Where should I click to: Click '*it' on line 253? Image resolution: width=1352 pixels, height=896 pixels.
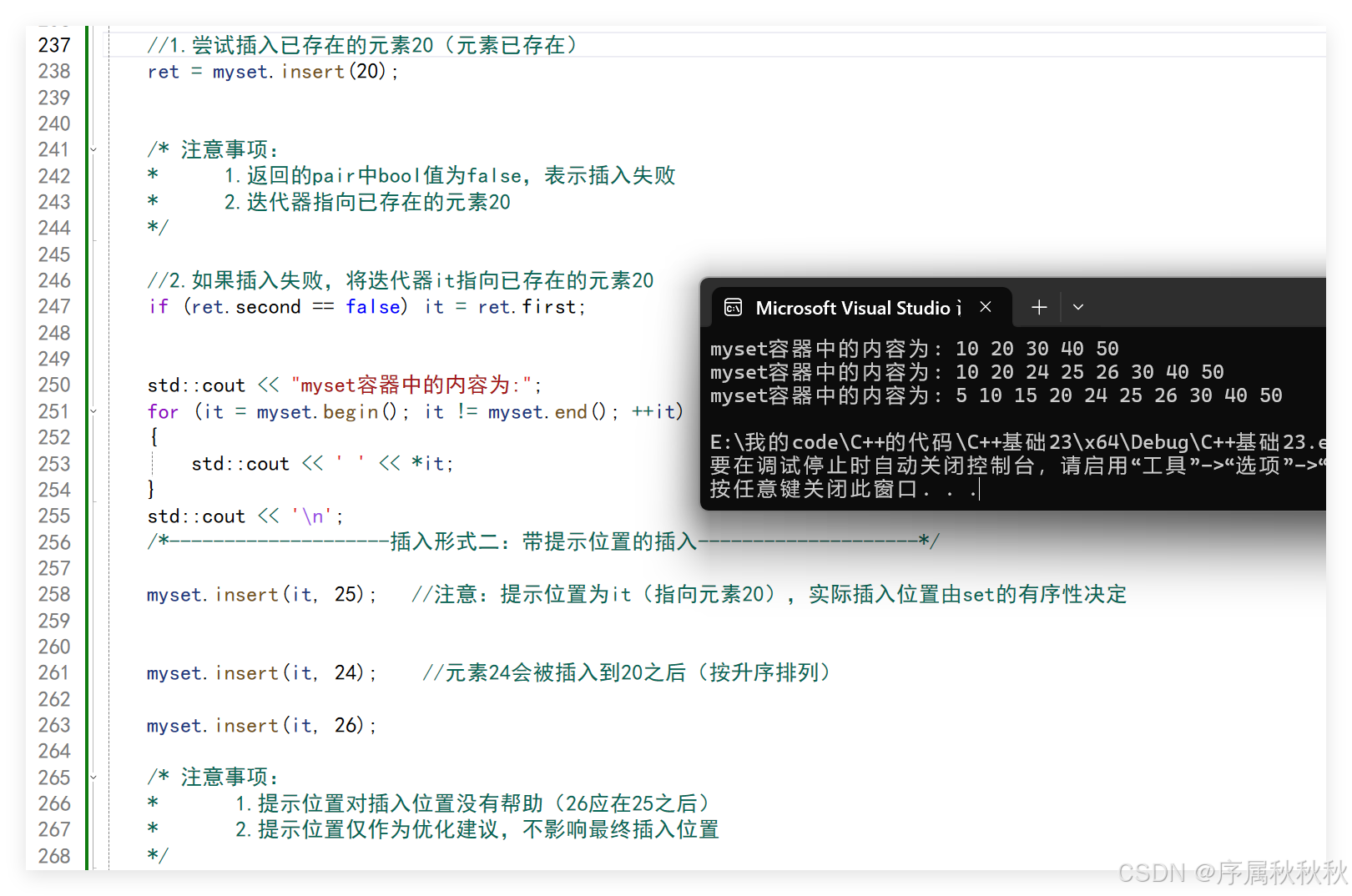pyautogui.click(x=428, y=464)
